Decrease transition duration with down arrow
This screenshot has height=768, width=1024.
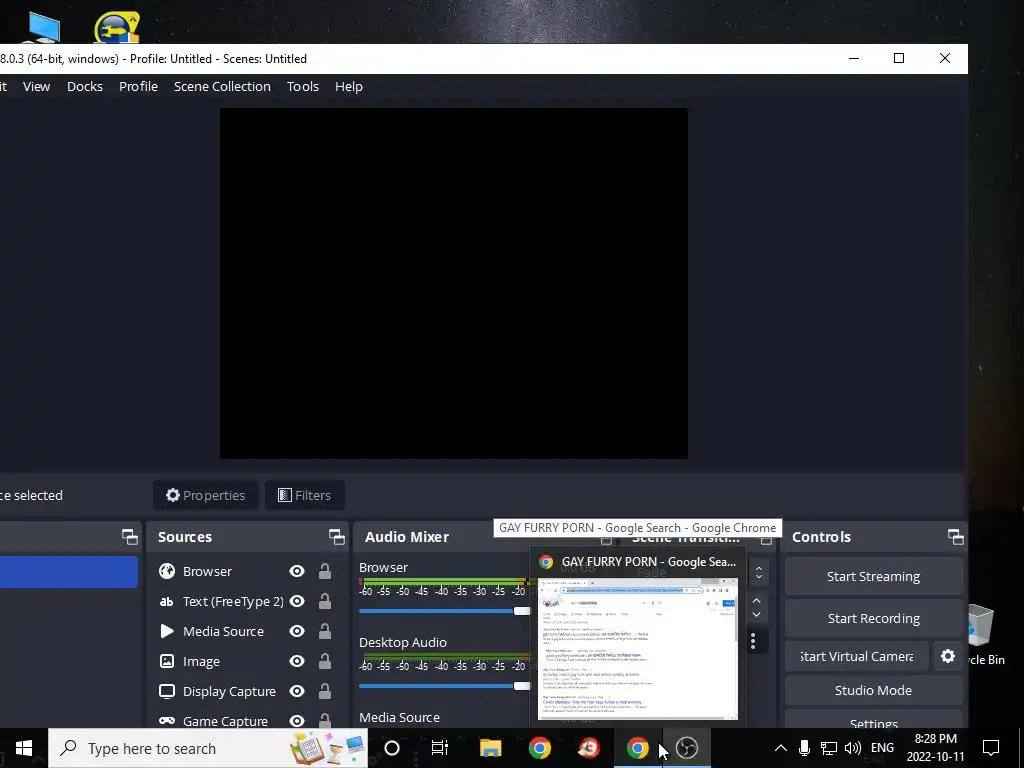pos(756,615)
